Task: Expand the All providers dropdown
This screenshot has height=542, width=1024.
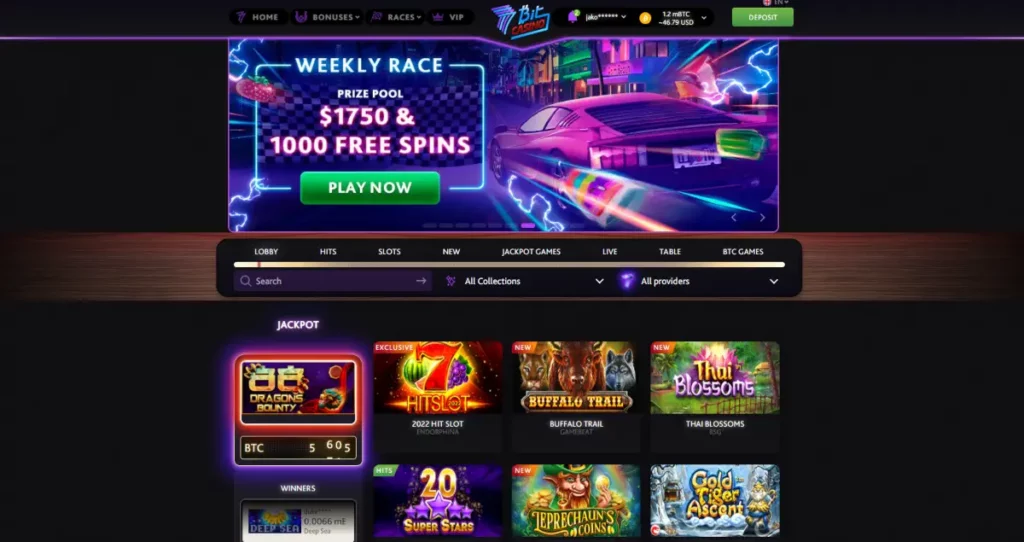Action: click(699, 281)
